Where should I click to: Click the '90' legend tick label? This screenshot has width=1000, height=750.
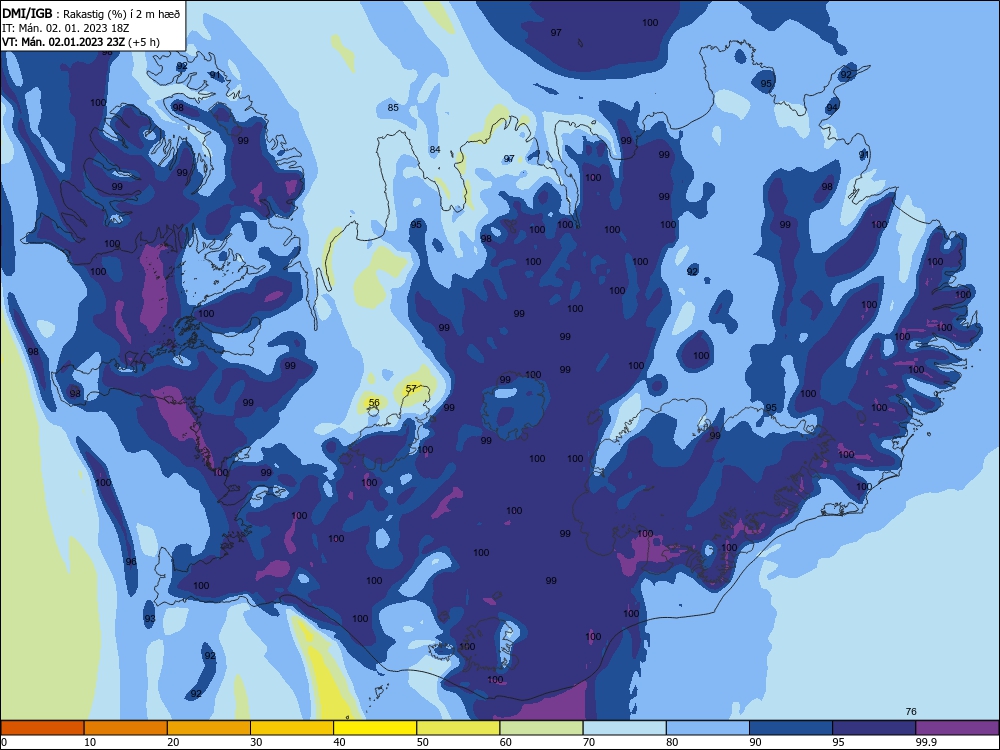coord(755,742)
